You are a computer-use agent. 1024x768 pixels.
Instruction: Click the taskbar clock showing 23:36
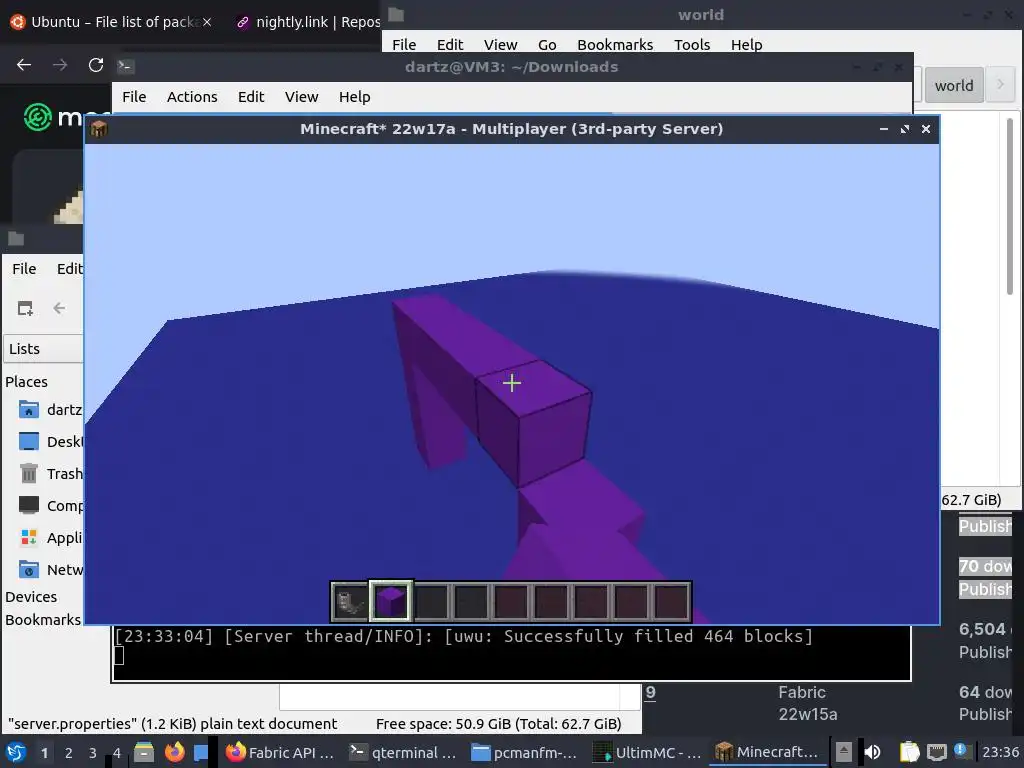pyautogui.click(x=1000, y=752)
